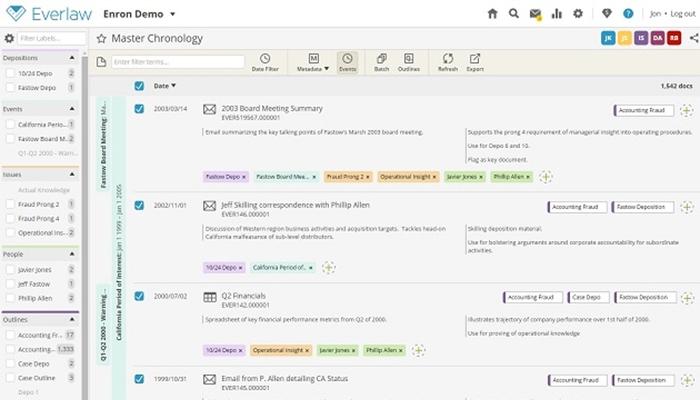Select California Period of Interest timeline bar
The image size is (700, 400).
(119, 248)
